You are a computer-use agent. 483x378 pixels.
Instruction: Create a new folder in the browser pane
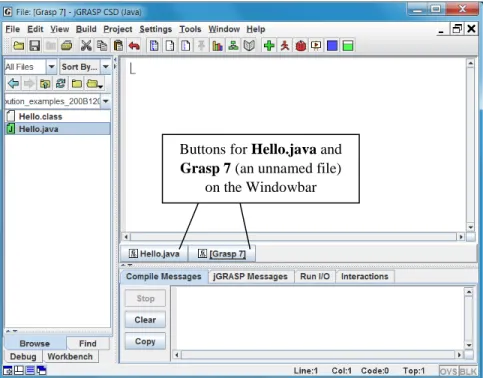click(x=77, y=83)
